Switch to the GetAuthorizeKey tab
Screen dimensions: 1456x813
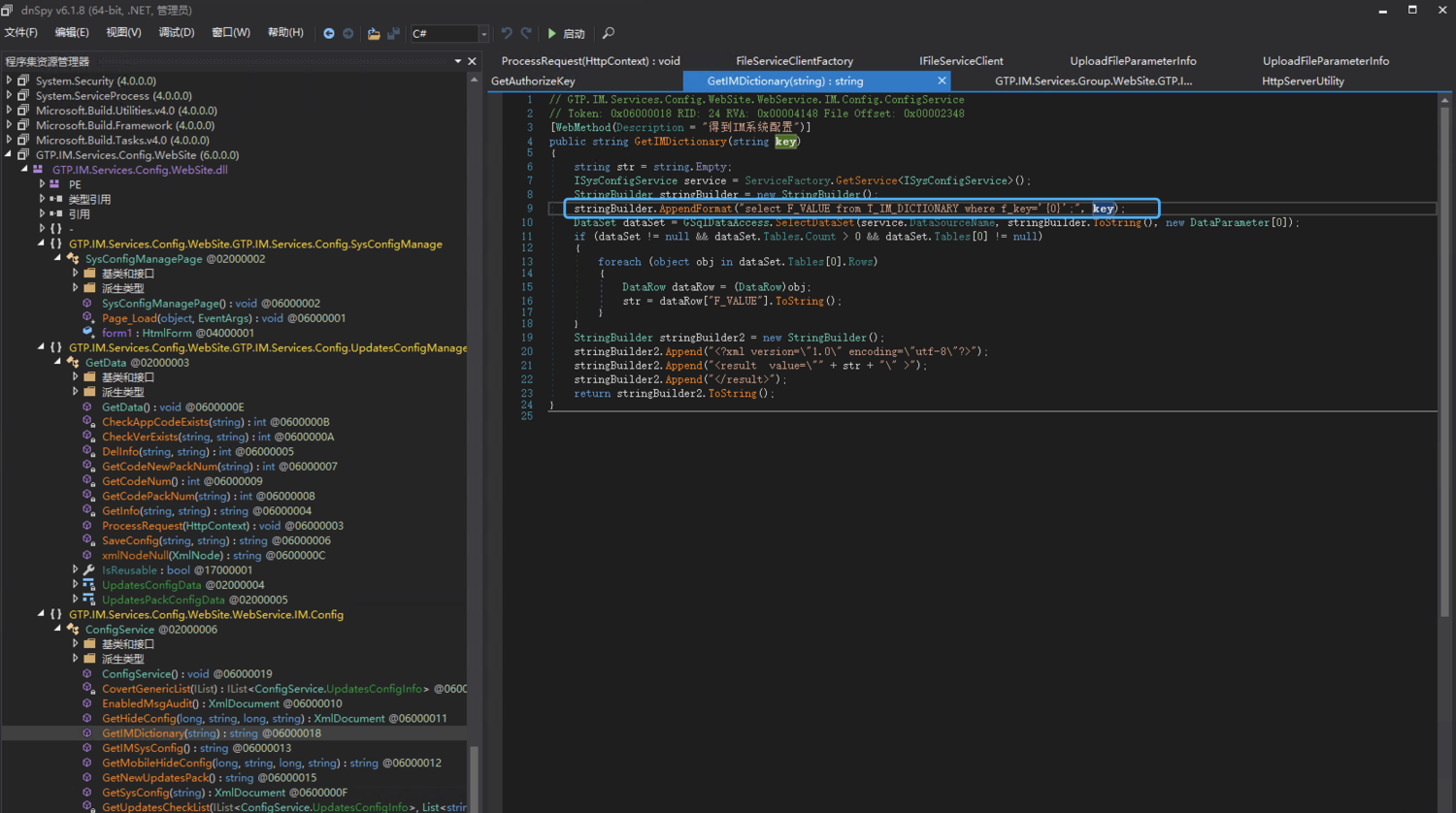(x=533, y=81)
